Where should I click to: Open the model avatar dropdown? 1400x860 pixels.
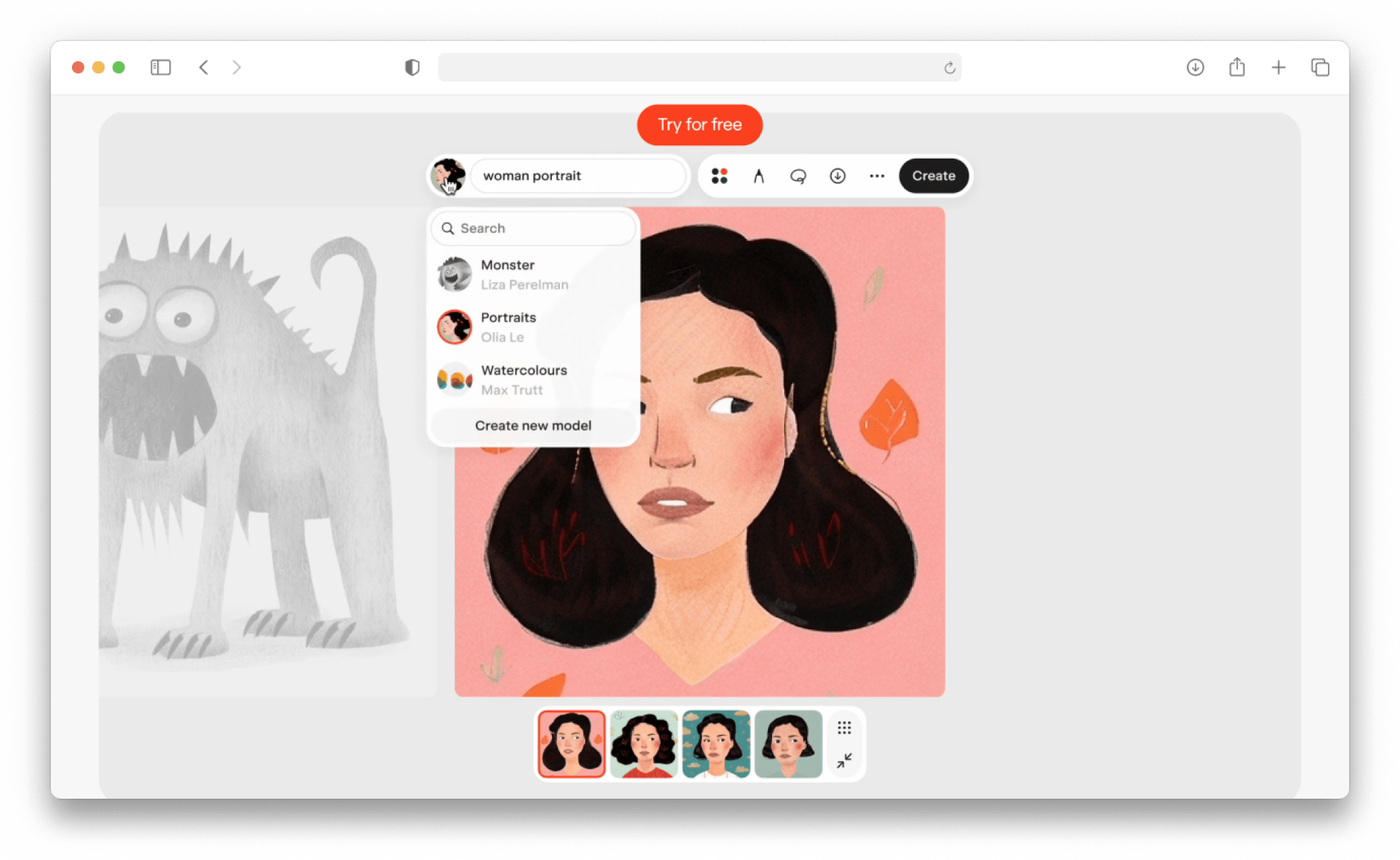(x=448, y=176)
